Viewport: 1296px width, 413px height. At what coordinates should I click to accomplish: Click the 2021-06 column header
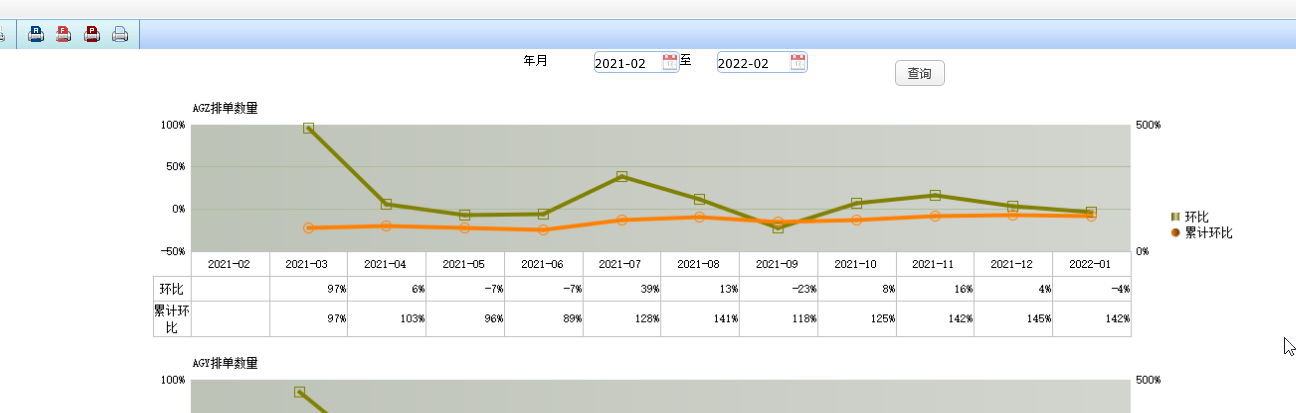[x=544, y=264]
